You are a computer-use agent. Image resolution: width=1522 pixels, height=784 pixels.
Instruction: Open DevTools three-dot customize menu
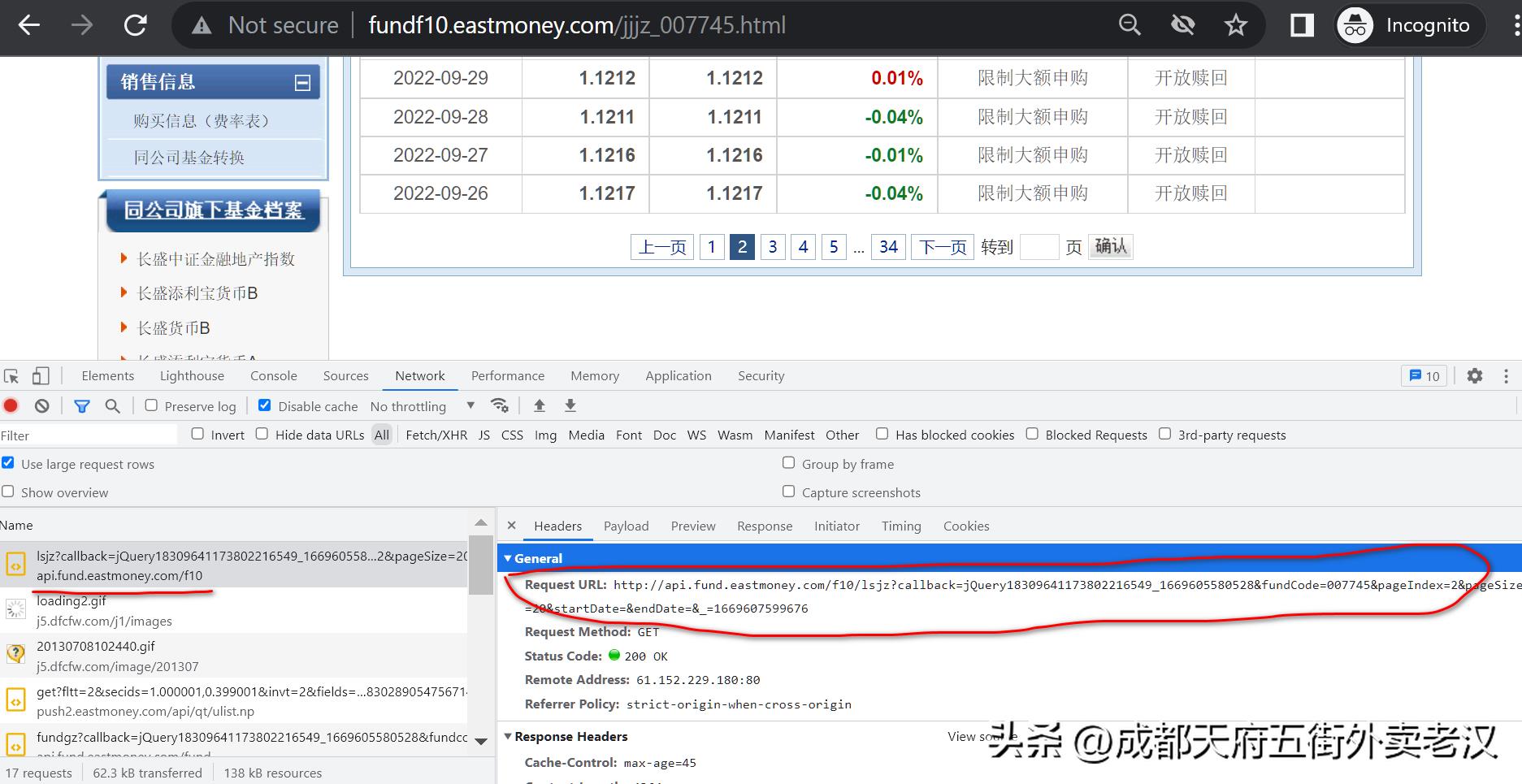coord(1506,376)
